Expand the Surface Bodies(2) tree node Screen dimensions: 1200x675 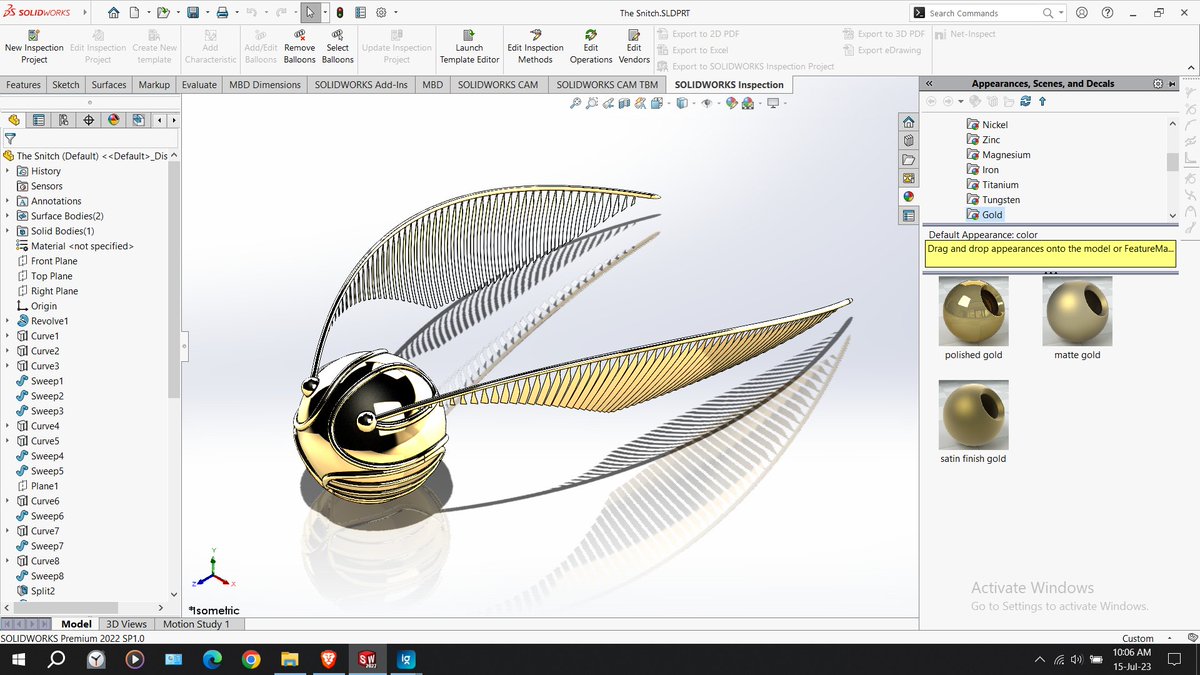point(10,215)
